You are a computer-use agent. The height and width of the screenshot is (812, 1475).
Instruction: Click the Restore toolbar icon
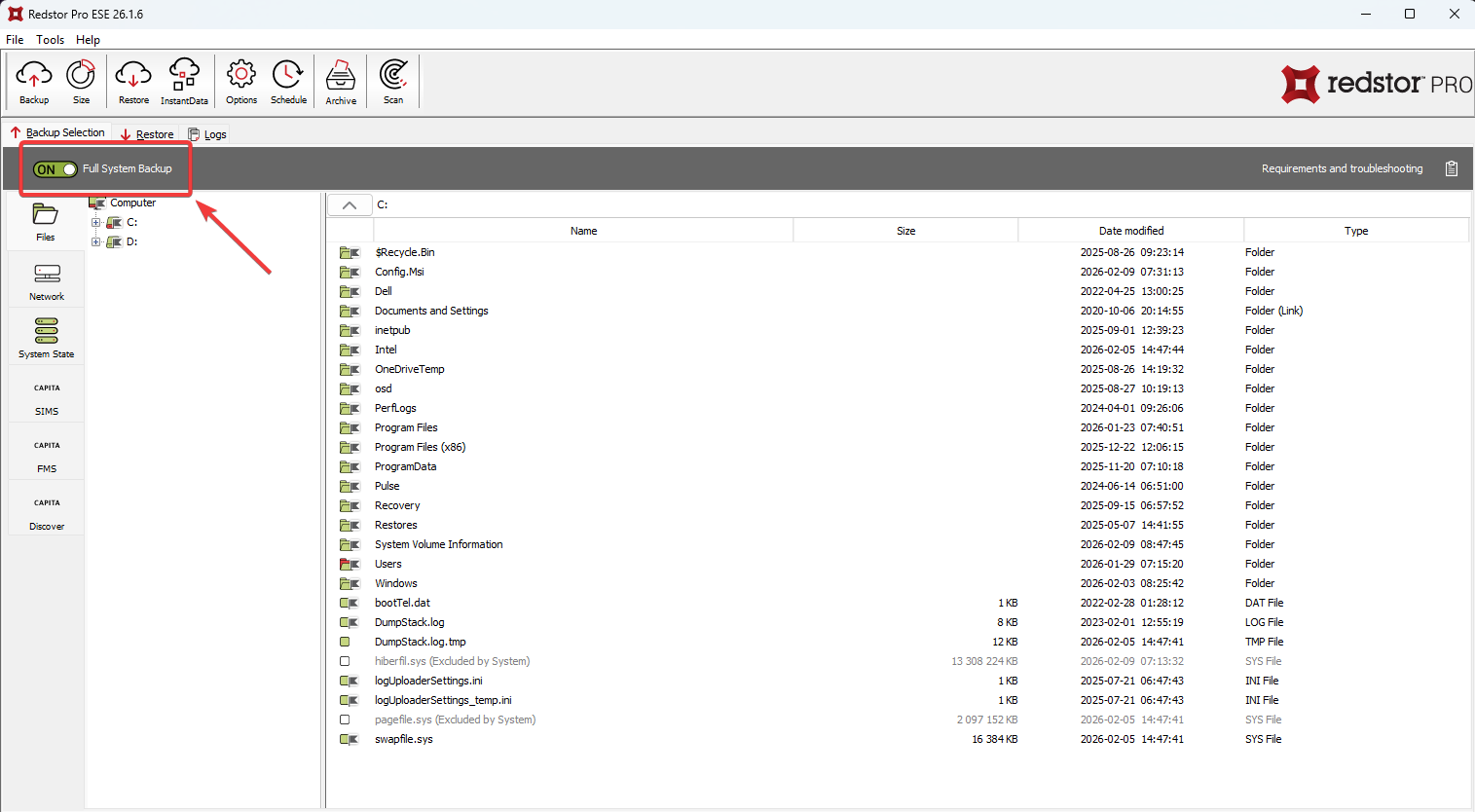click(x=133, y=82)
